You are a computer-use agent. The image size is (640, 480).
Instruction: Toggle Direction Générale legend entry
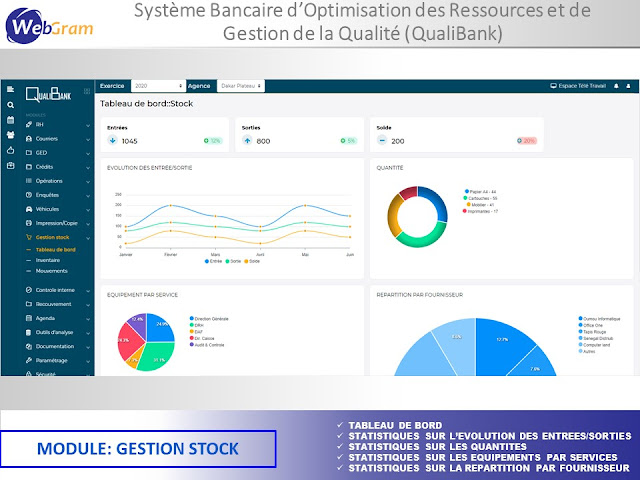click(209, 319)
